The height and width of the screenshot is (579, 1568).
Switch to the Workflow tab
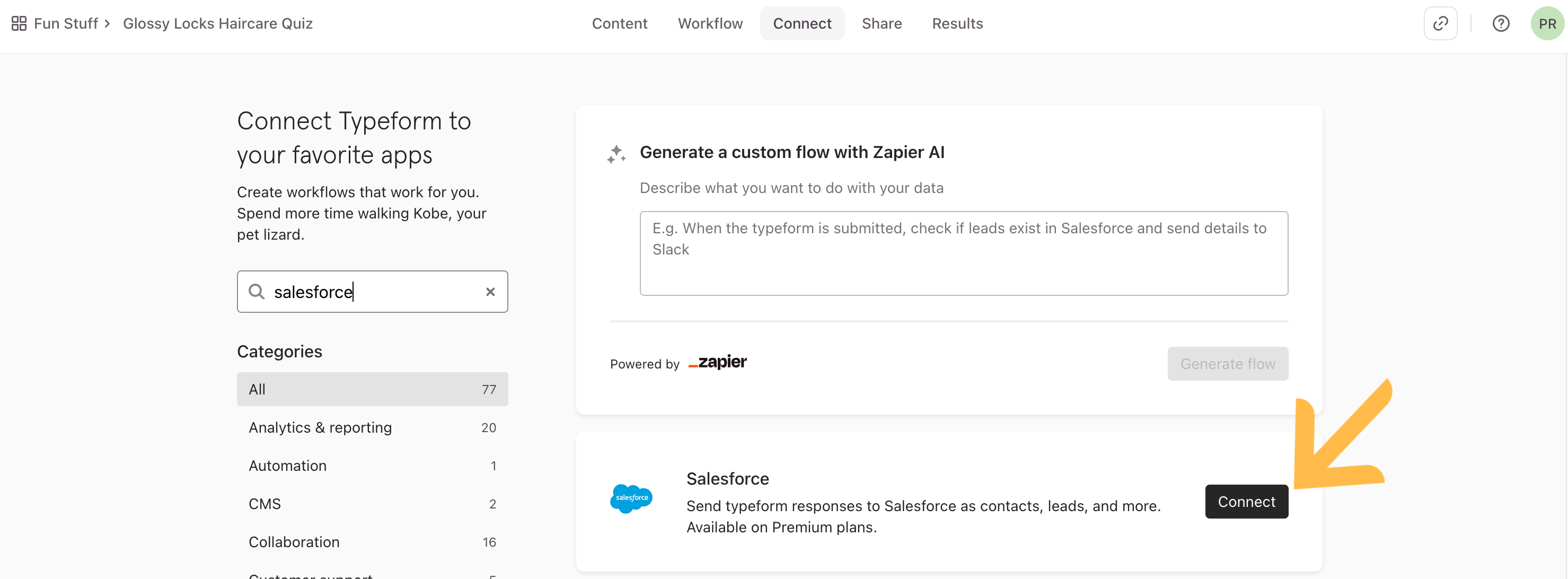click(710, 23)
